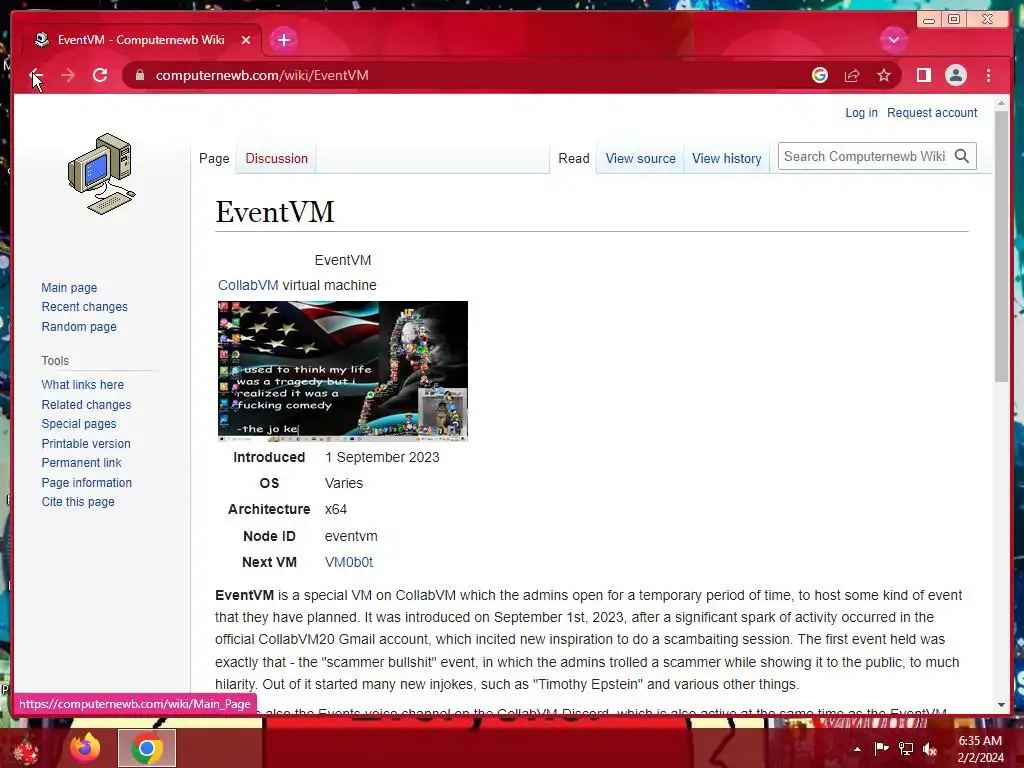Click the scrollbar up arrow
The image size is (1024, 768).
pos(1001,103)
